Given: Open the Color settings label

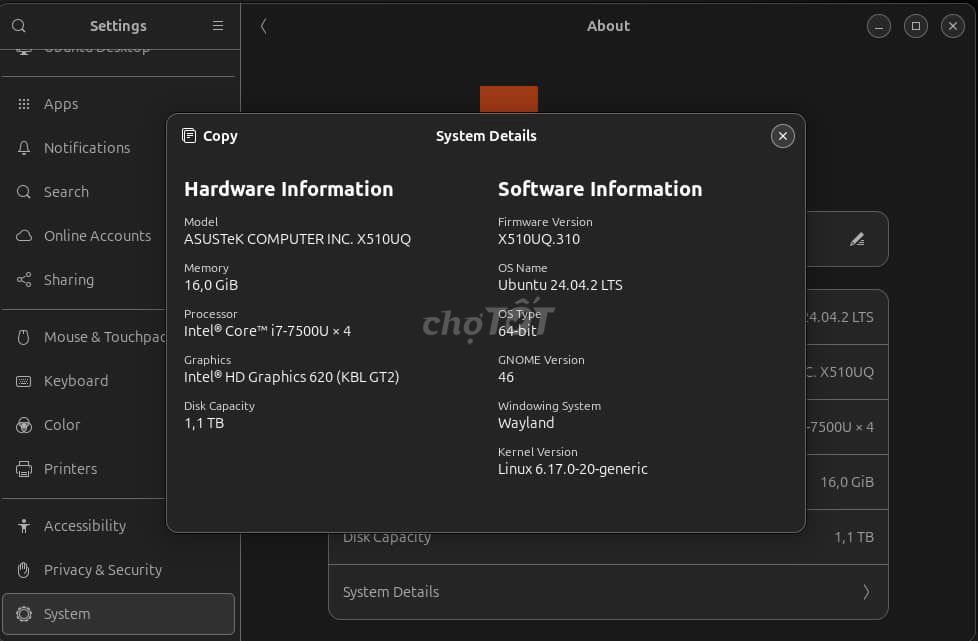Looking at the screenshot, I should coord(62,425).
